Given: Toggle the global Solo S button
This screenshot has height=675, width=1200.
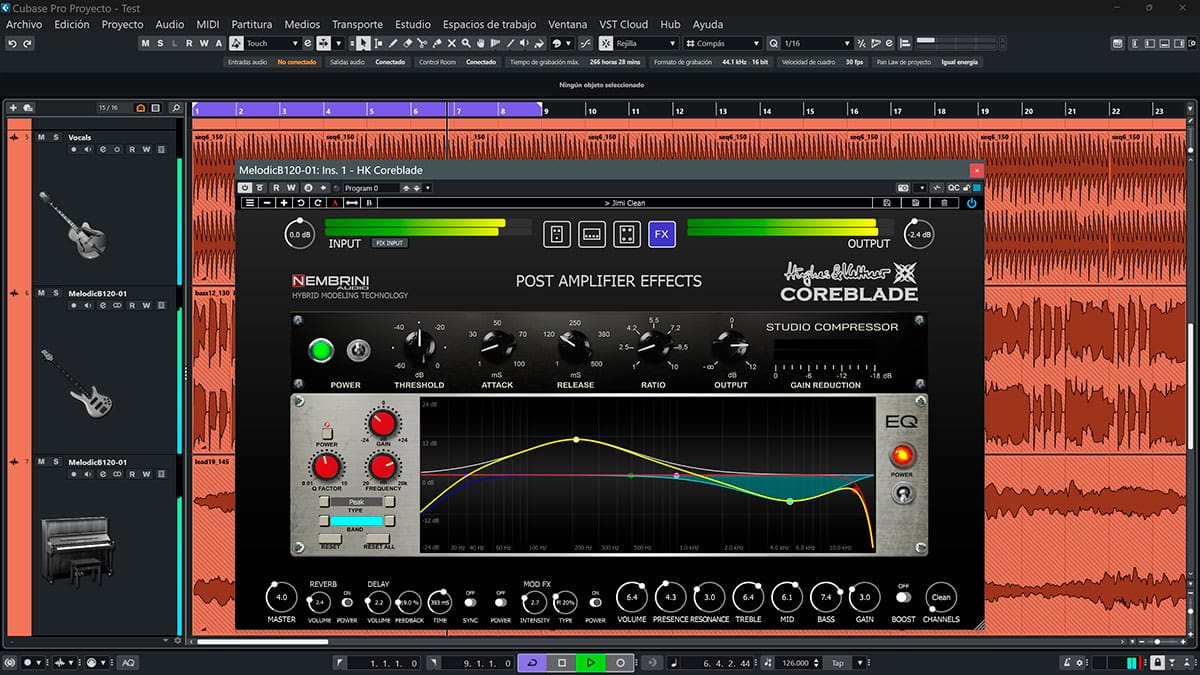Looking at the screenshot, I should [161, 44].
